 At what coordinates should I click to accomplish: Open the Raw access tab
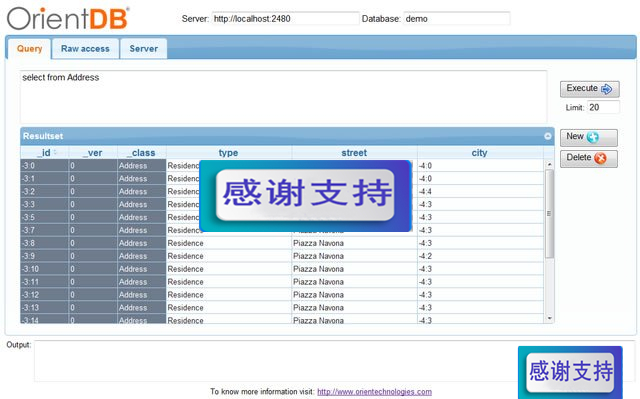point(85,49)
